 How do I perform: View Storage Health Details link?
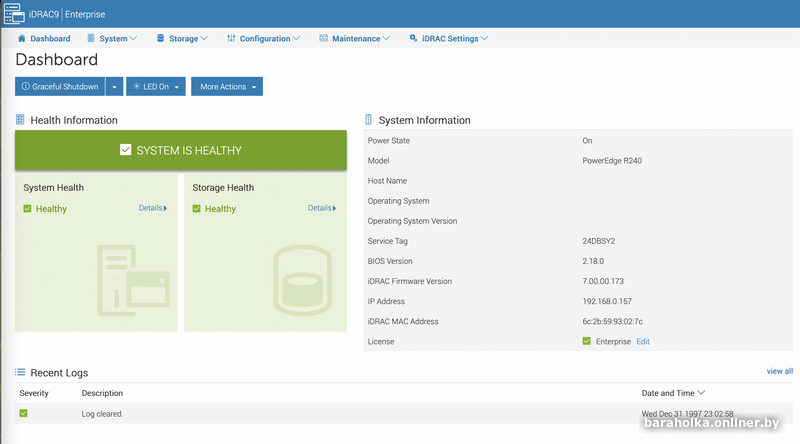click(321, 208)
